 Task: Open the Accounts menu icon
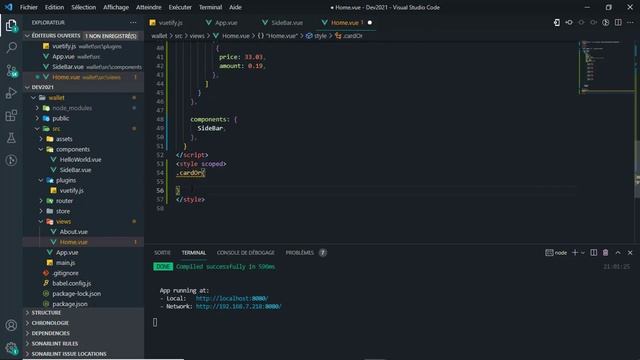coord(11,325)
